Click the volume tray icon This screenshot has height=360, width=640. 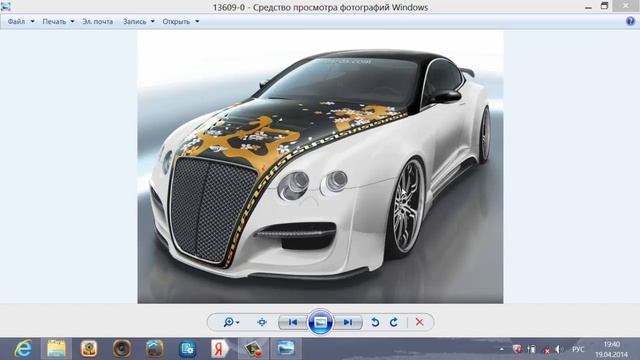click(559, 349)
